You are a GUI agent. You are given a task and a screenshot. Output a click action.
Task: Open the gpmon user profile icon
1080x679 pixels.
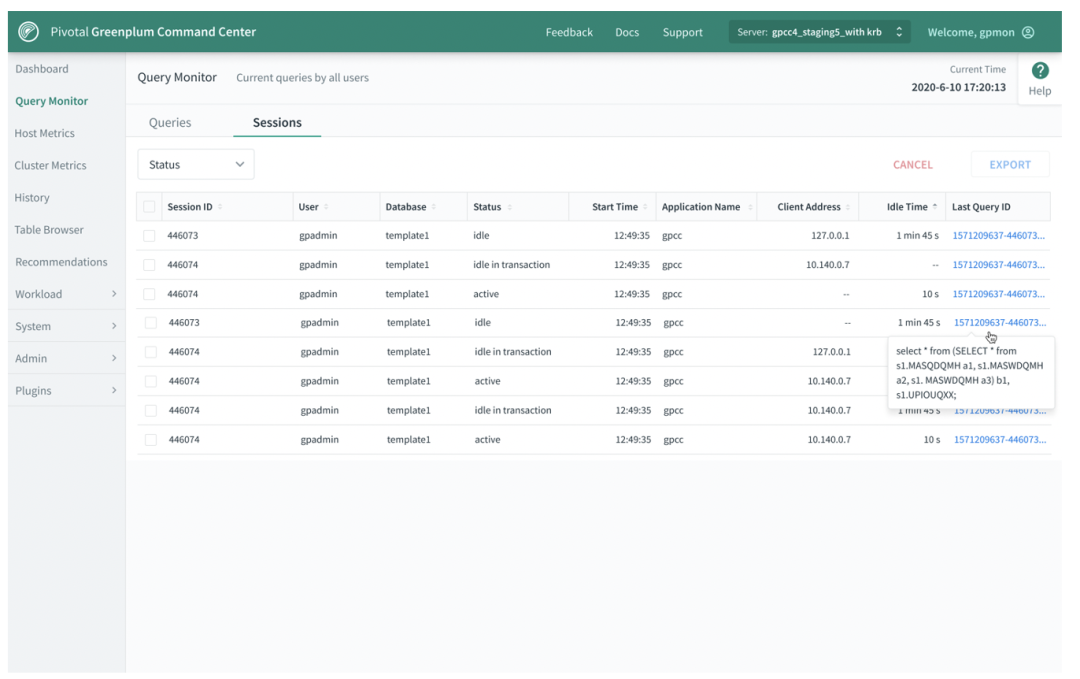(1028, 32)
